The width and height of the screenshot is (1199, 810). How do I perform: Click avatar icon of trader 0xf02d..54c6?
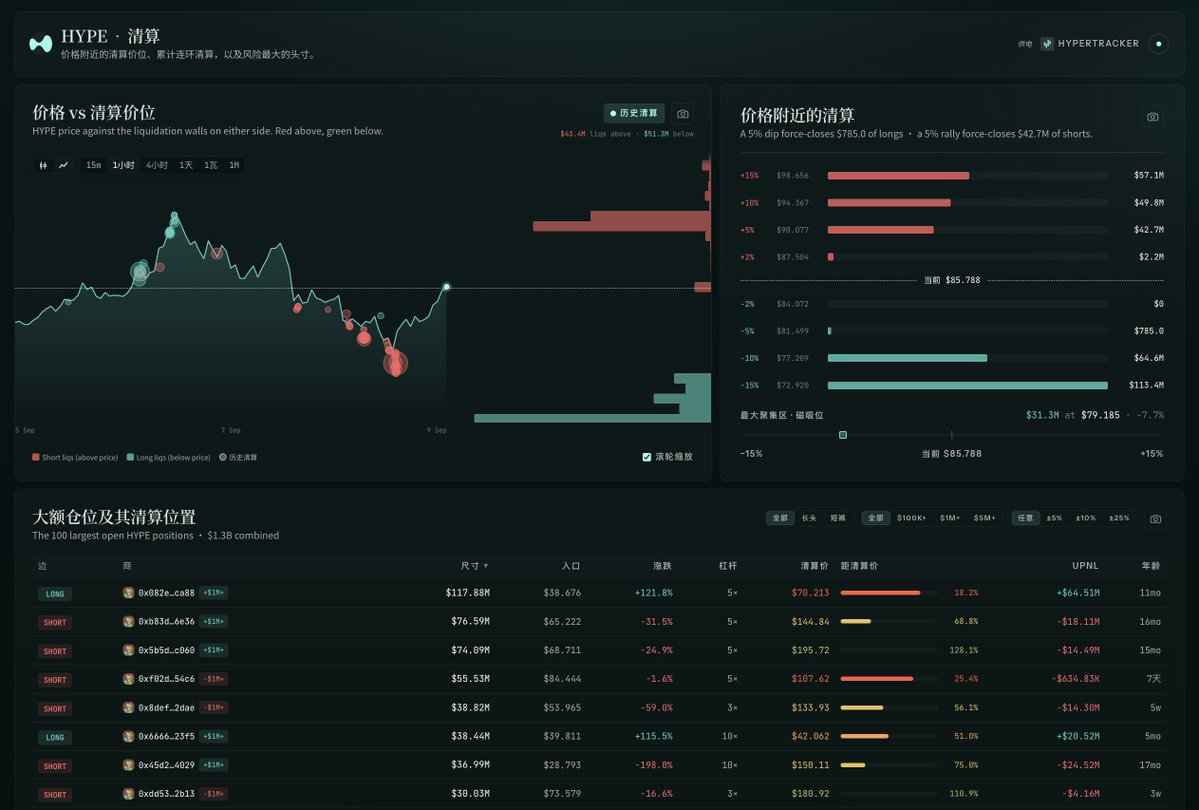tap(128, 678)
